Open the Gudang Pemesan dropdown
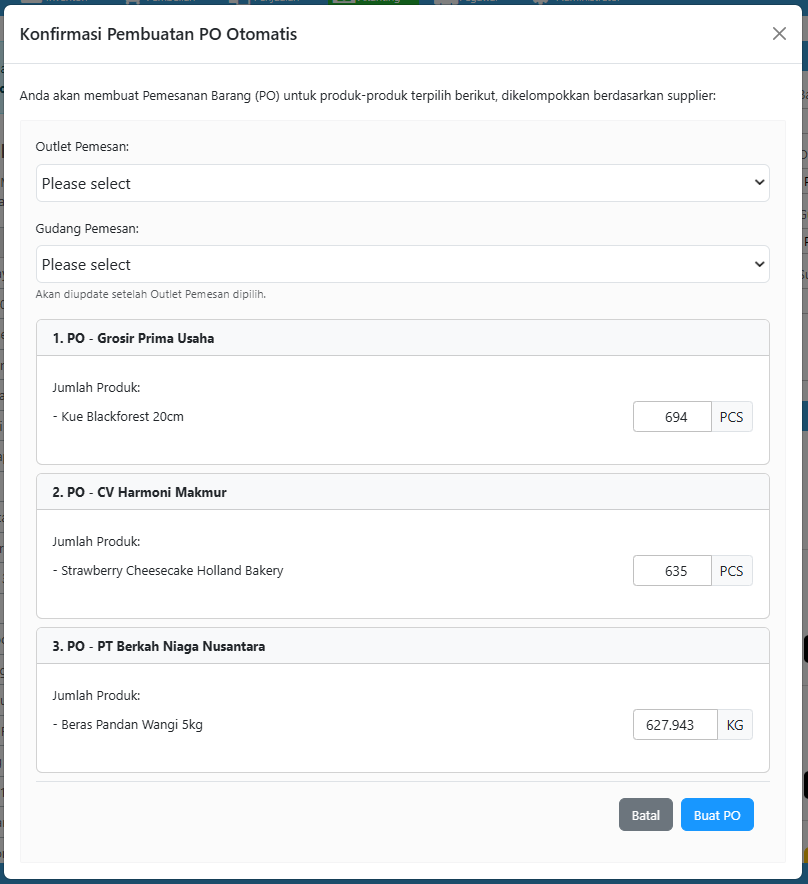 coord(402,264)
